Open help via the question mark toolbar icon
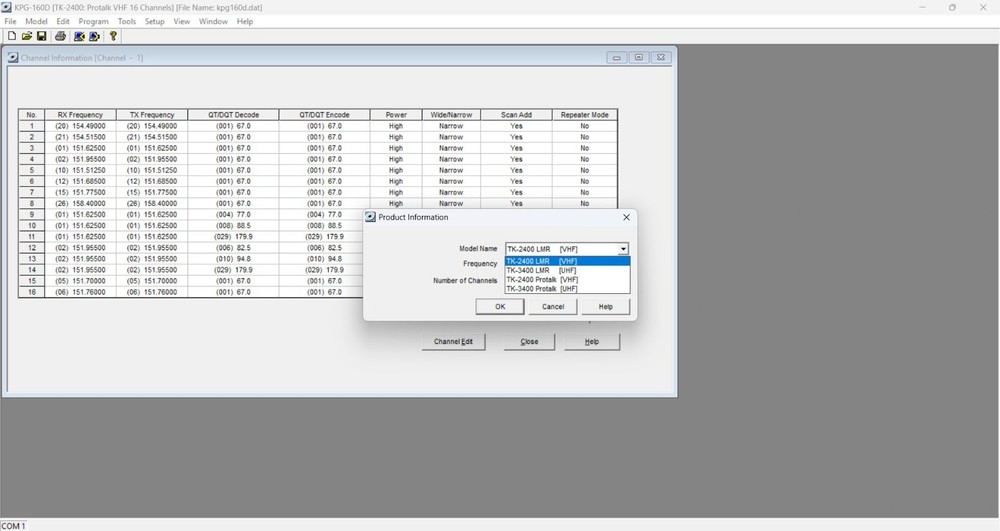 pyautogui.click(x=113, y=36)
